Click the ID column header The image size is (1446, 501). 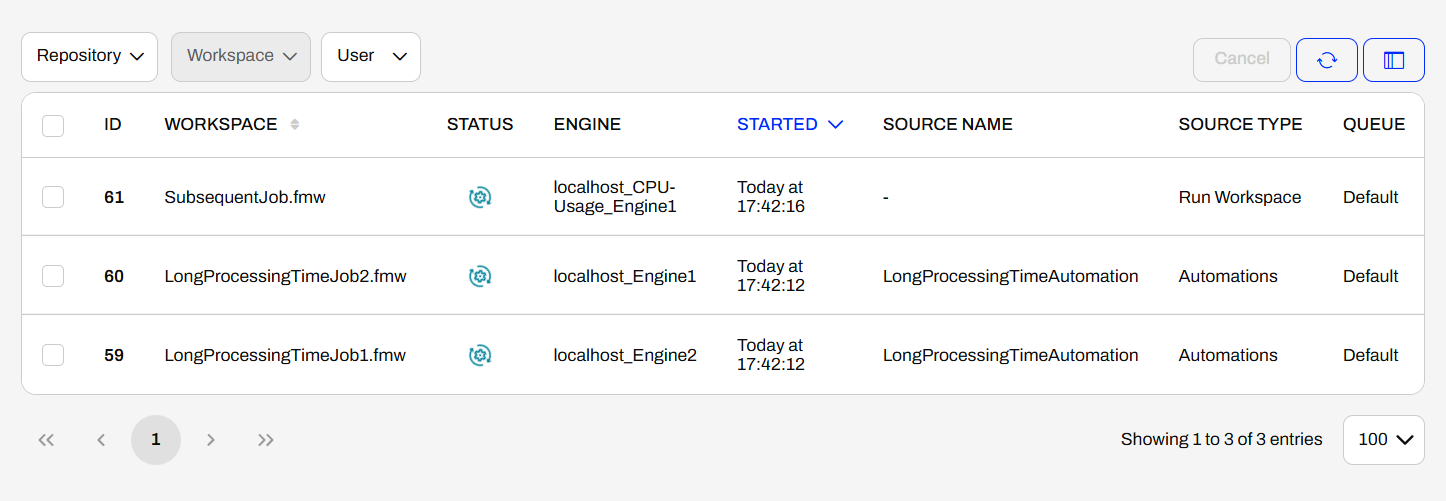[113, 125]
